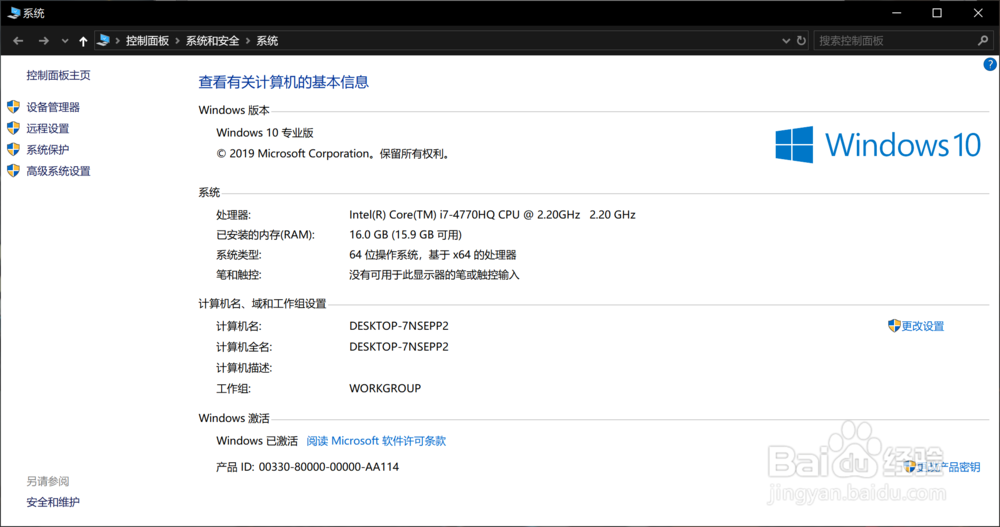Minimize the 系统 window
The width and height of the screenshot is (1000, 527).
coord(897,13)
